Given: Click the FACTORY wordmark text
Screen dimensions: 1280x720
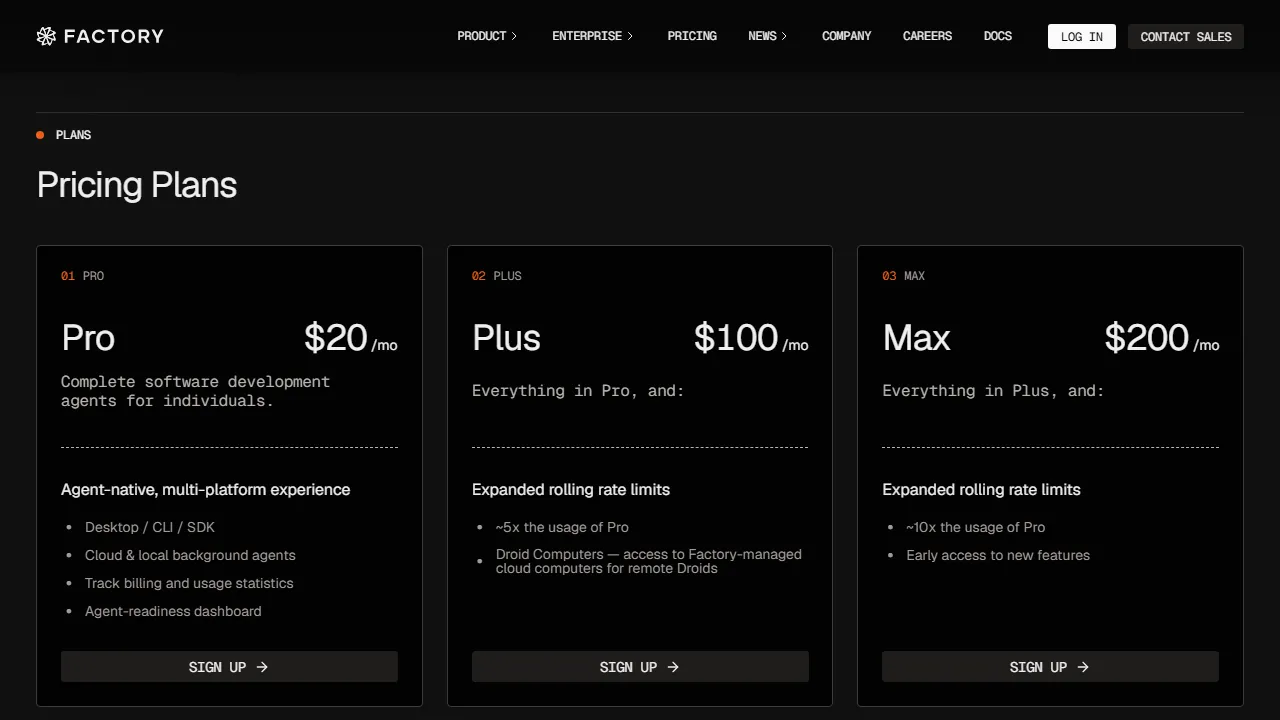Looking at the screenshot, I should coord(114,37).
